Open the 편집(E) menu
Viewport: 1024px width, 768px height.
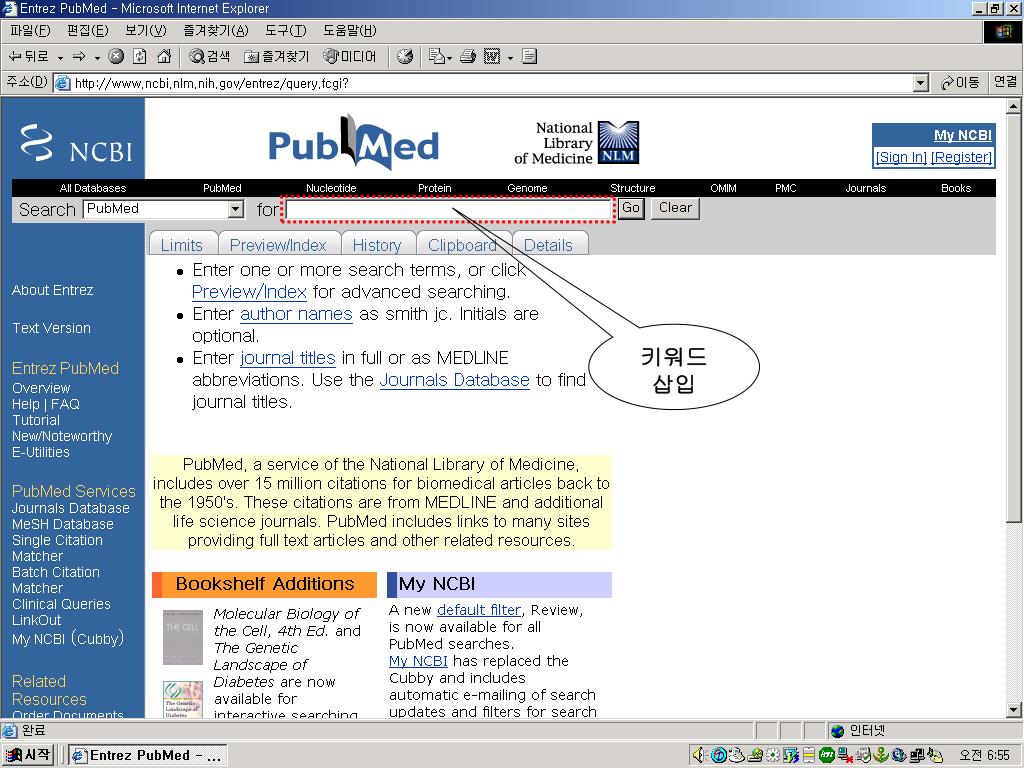(88, 31)
